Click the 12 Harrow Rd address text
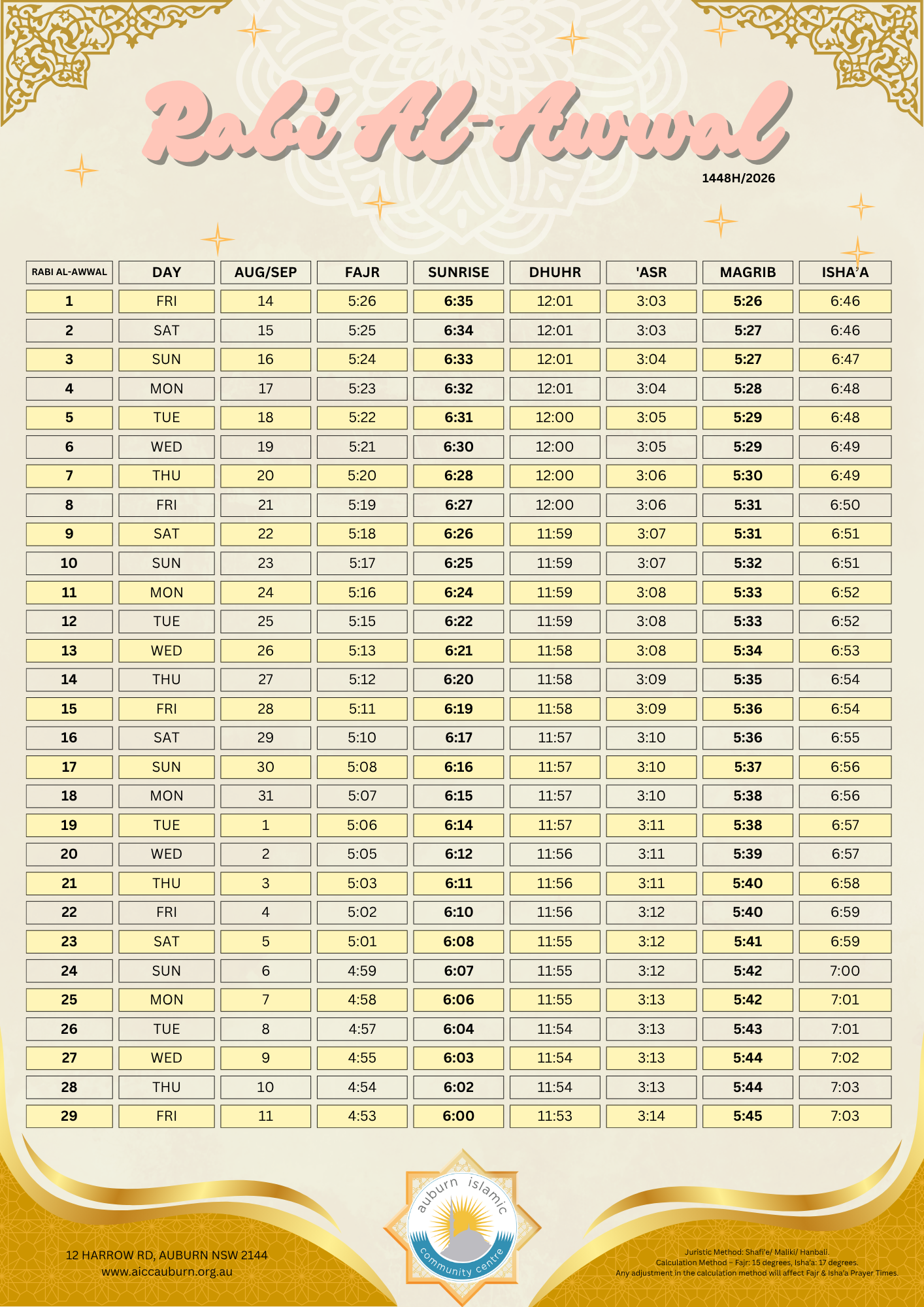Image resolution: width=924 pixels, height=1307 pixels. click(167, 1255)
